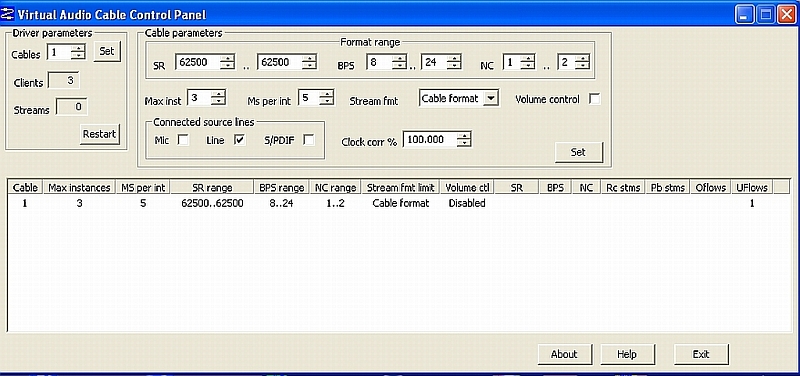Click the Max instances column header
Viewport: 800px width, 376px height.
point(79,187)
